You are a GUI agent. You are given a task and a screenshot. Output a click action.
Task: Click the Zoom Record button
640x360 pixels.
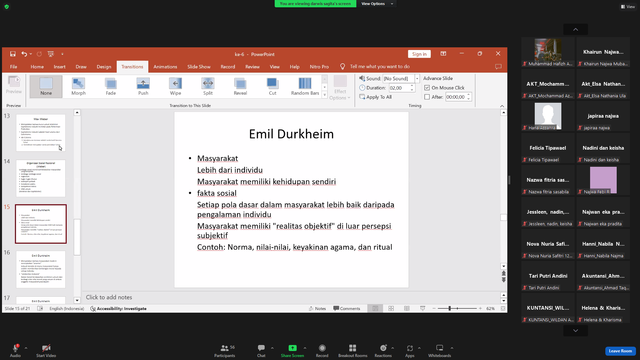pyautogui.click(x=322, y=351)
